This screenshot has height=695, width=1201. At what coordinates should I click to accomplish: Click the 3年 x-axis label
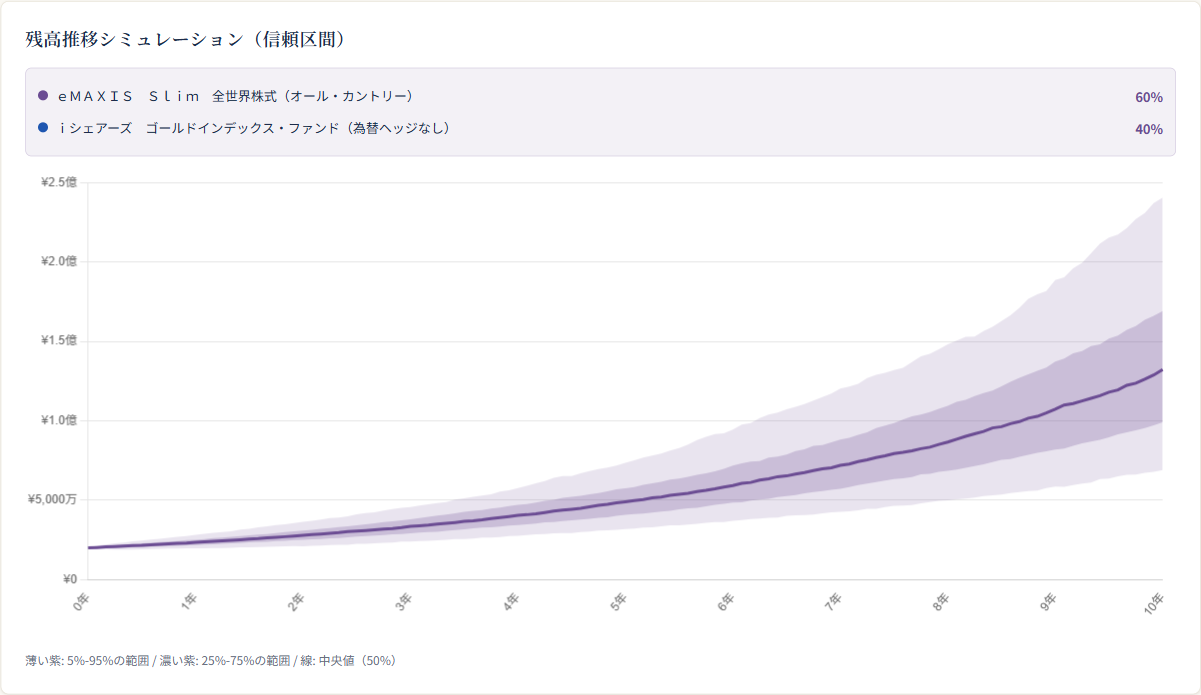[404, 601]
